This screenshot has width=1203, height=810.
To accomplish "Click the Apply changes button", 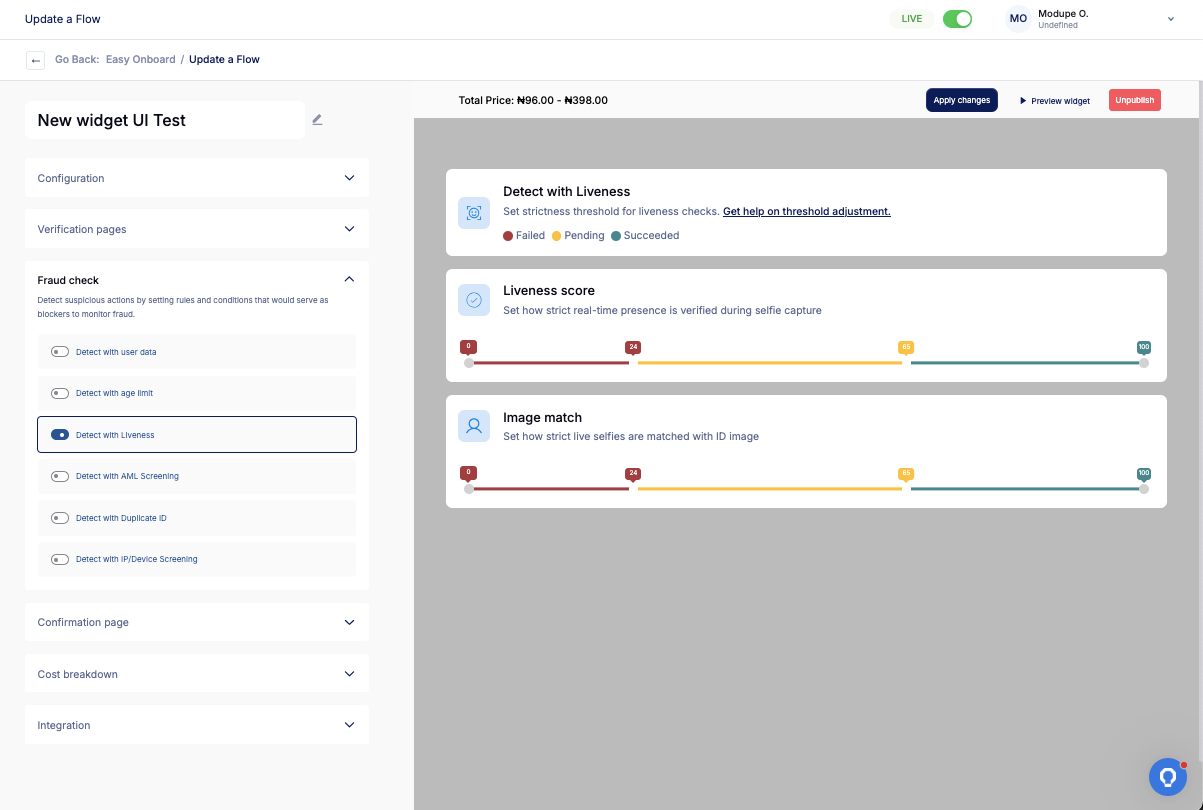I will [962, 100].
